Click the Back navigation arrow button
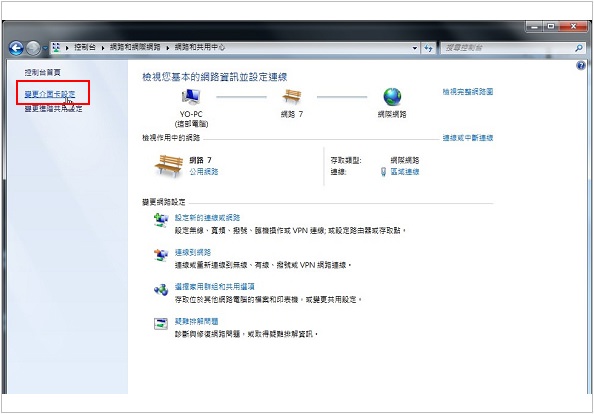The image size is (594, 414). (16, 48)
